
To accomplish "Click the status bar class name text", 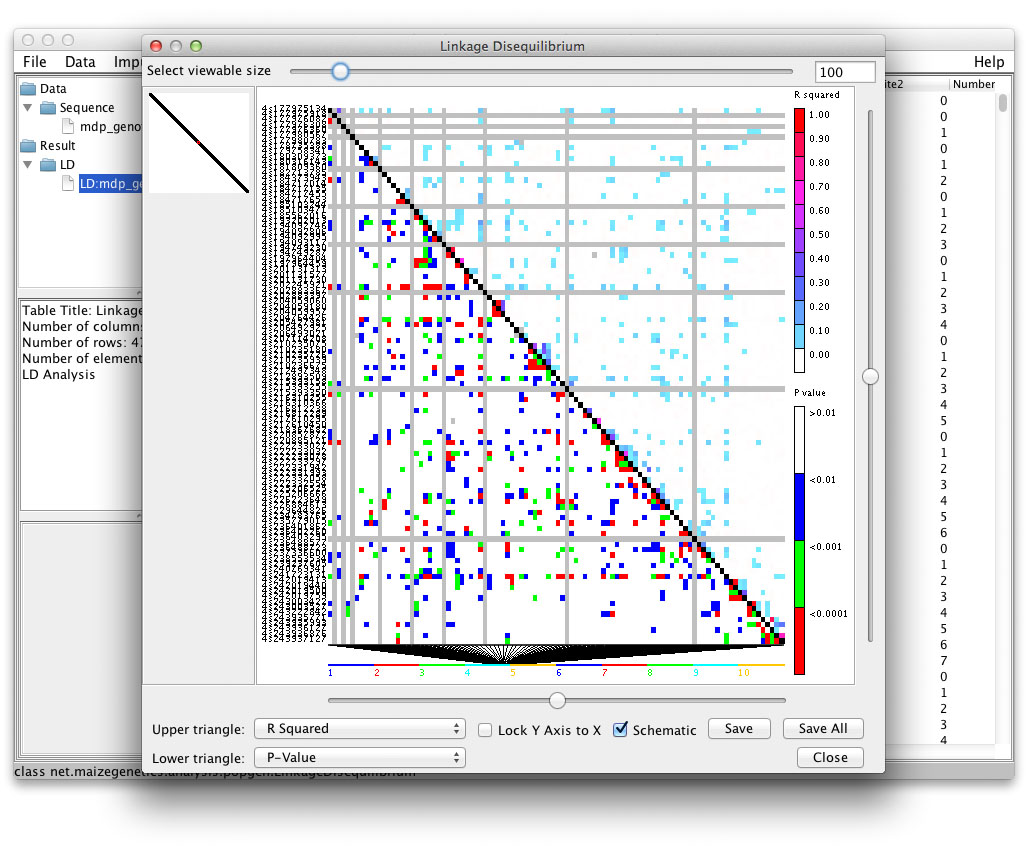I will tap(214, 771).
